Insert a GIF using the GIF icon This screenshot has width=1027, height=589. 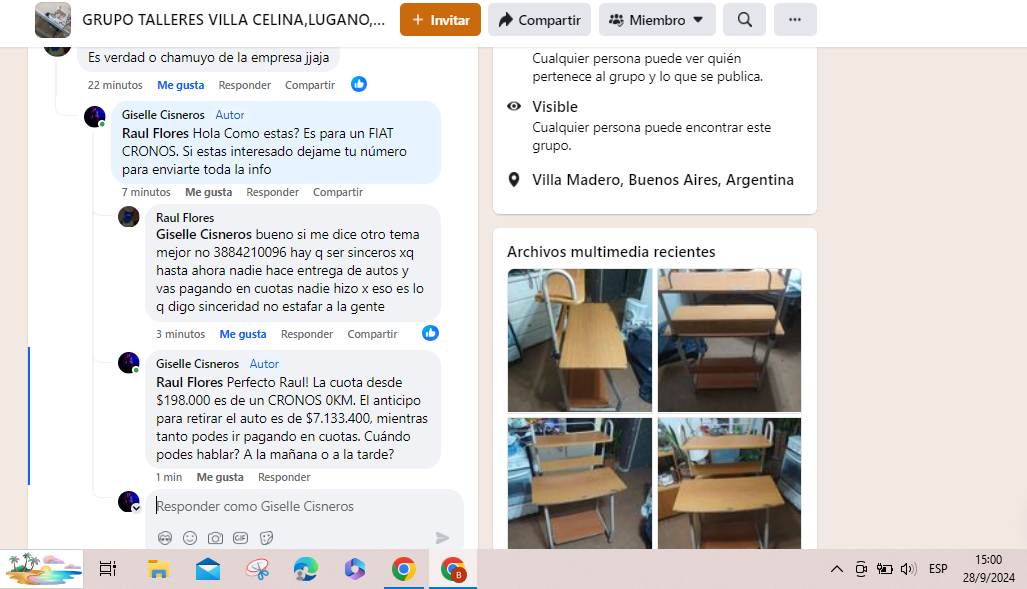pos(240,538)
